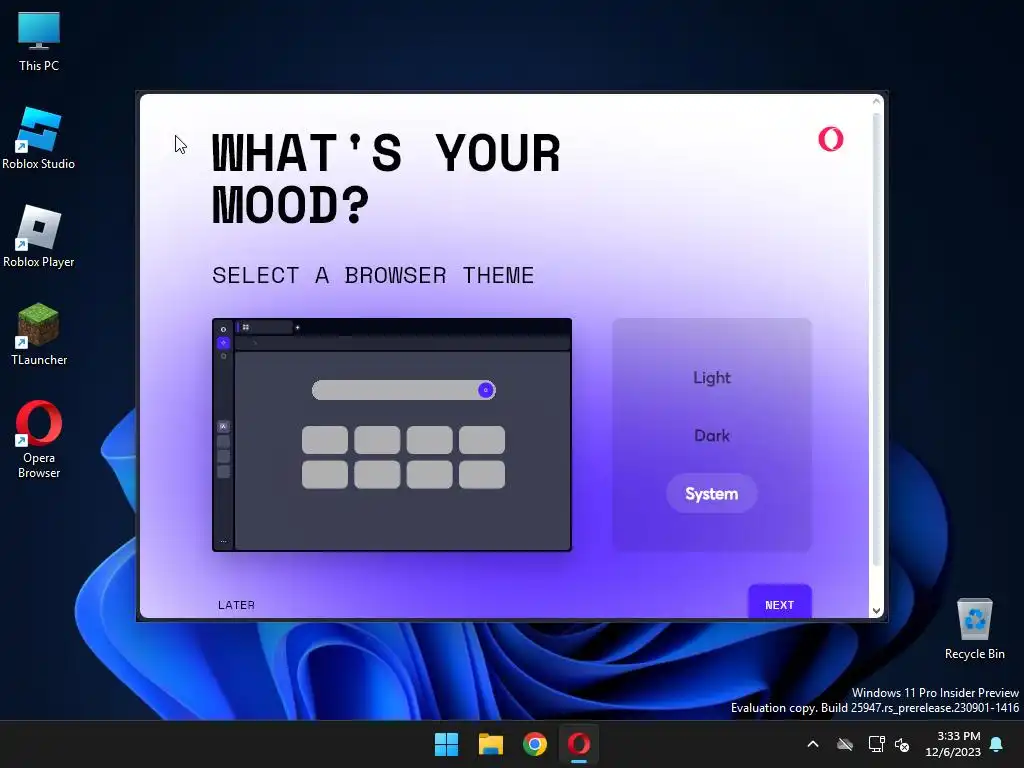
Task: Select the Recycle Bin icon
Action: coord(974,630)
